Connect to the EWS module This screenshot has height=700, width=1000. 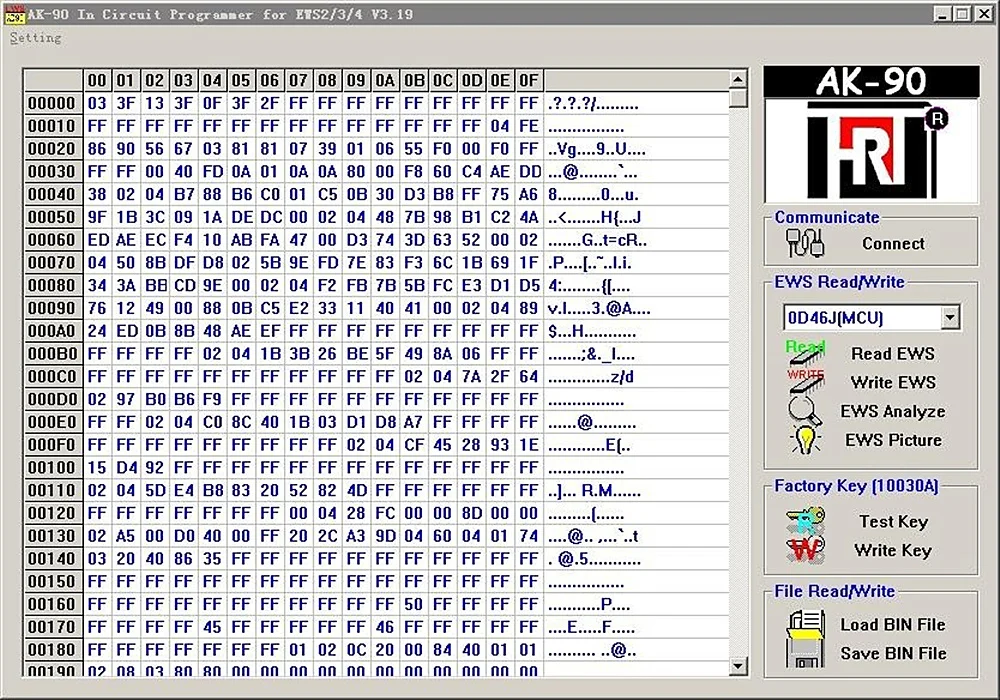point(893,244)
